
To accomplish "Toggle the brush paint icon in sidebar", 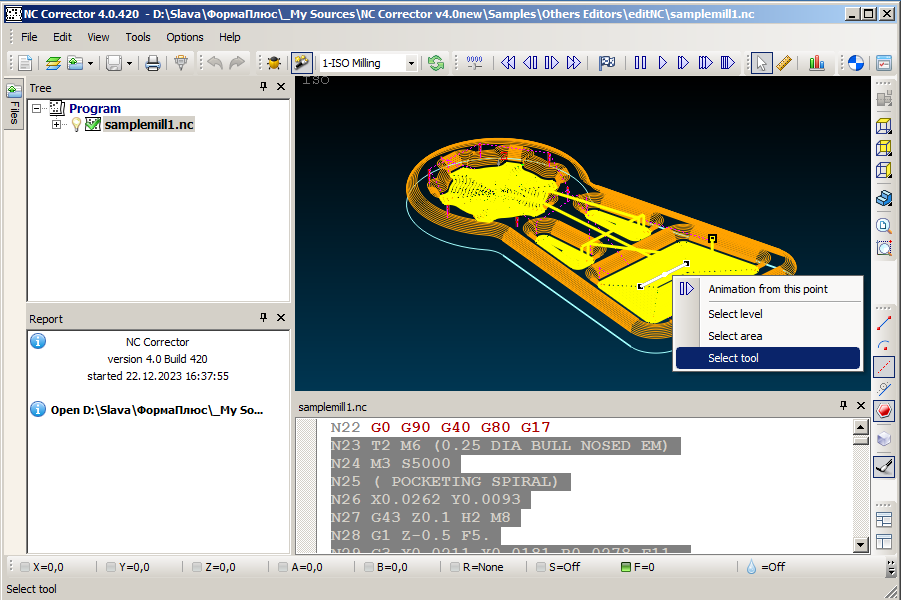I will tap(884, 466).
